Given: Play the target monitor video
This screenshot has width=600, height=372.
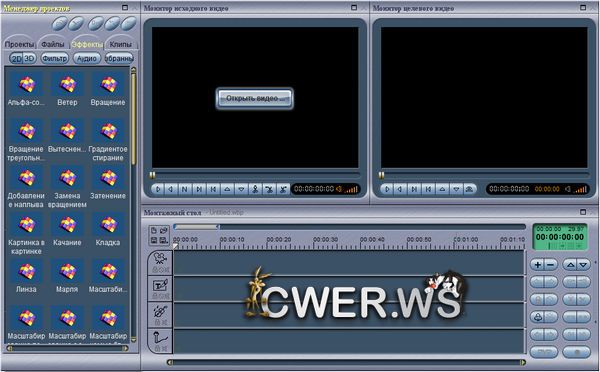Looking at the screenshot, I should coord(387,189).
